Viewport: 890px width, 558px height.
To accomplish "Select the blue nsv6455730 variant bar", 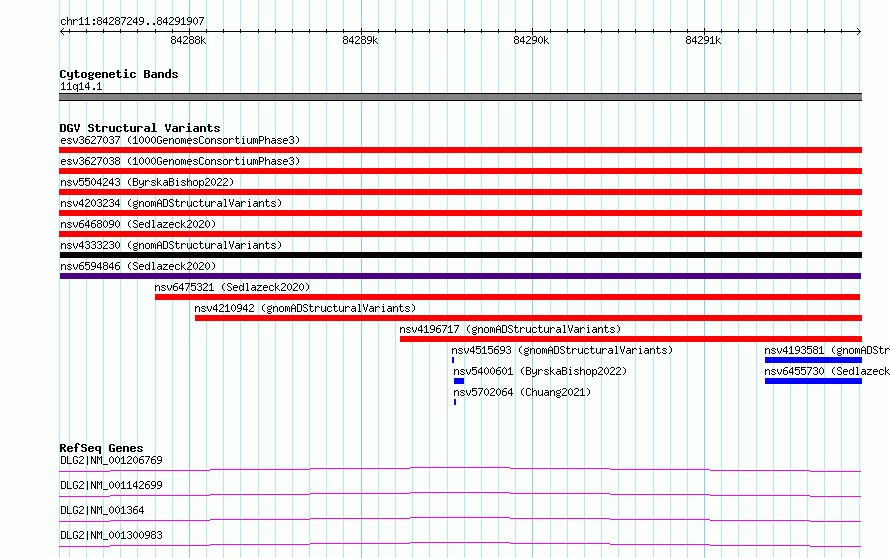I will (x=813, y=381).
